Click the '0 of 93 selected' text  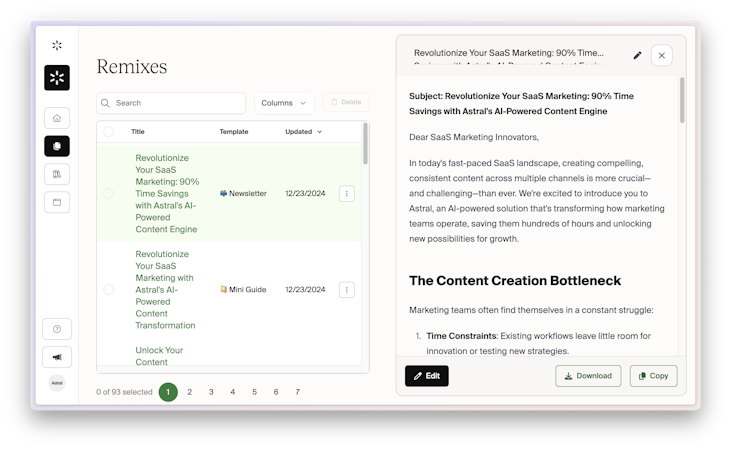pos(124,392)
